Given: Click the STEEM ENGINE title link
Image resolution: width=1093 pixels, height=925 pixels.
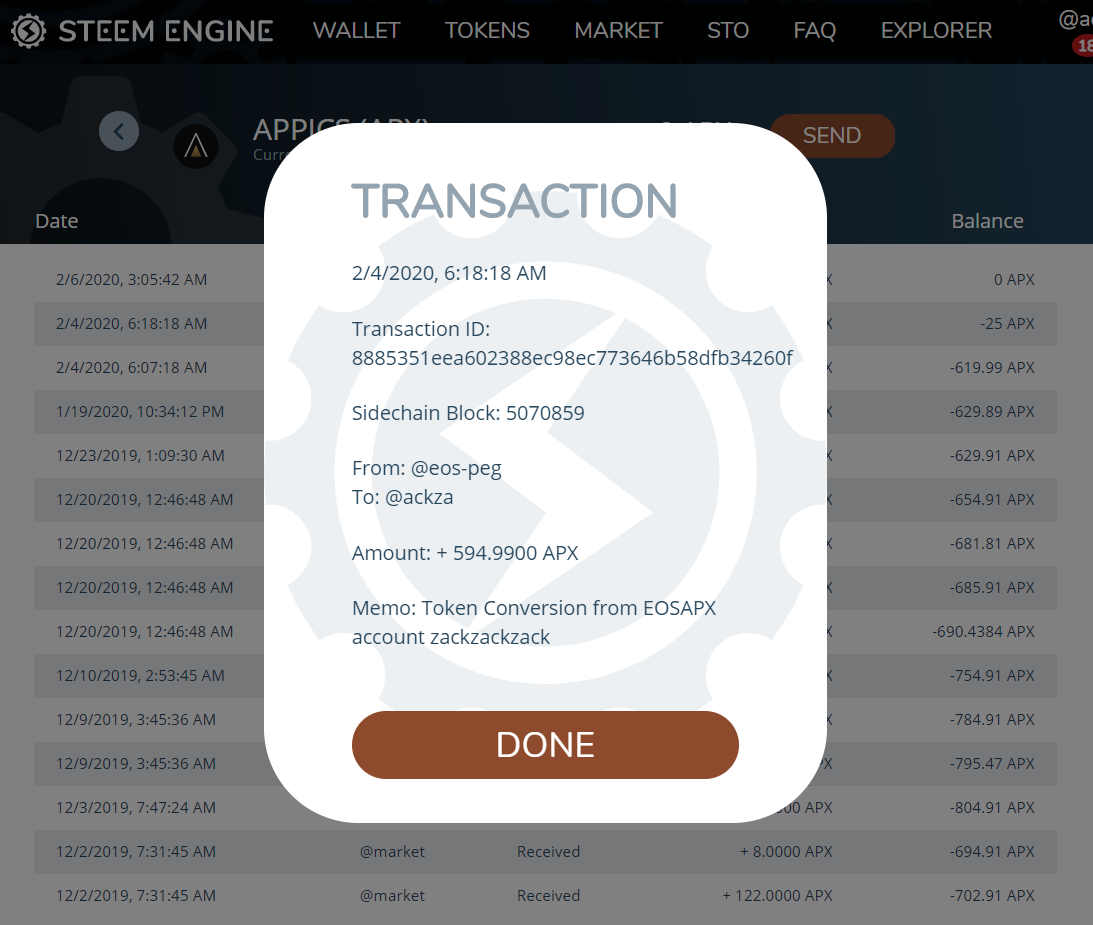Looking at the screenshot, I should (166, 31).
